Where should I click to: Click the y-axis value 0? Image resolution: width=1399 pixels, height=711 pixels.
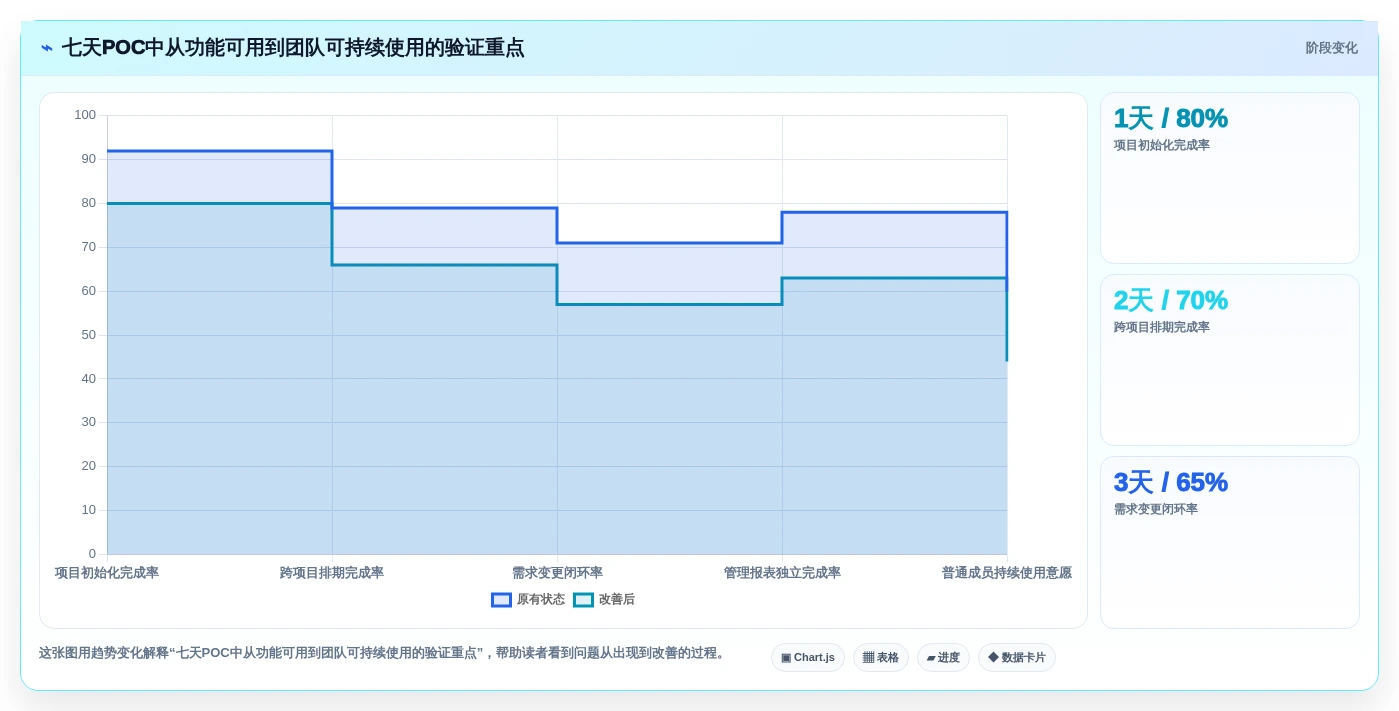pos(92,554)
